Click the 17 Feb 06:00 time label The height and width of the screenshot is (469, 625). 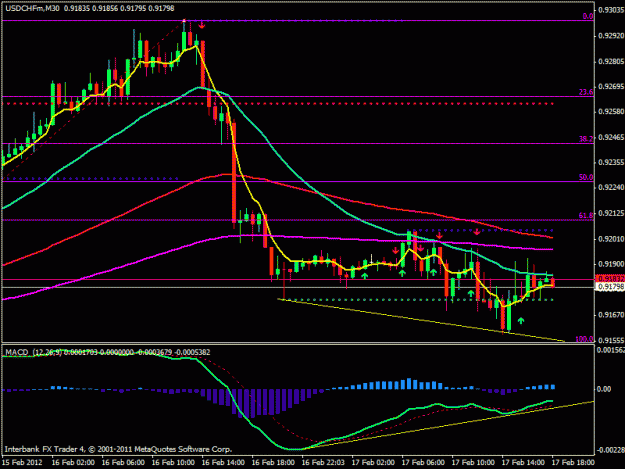click(423, 463)
